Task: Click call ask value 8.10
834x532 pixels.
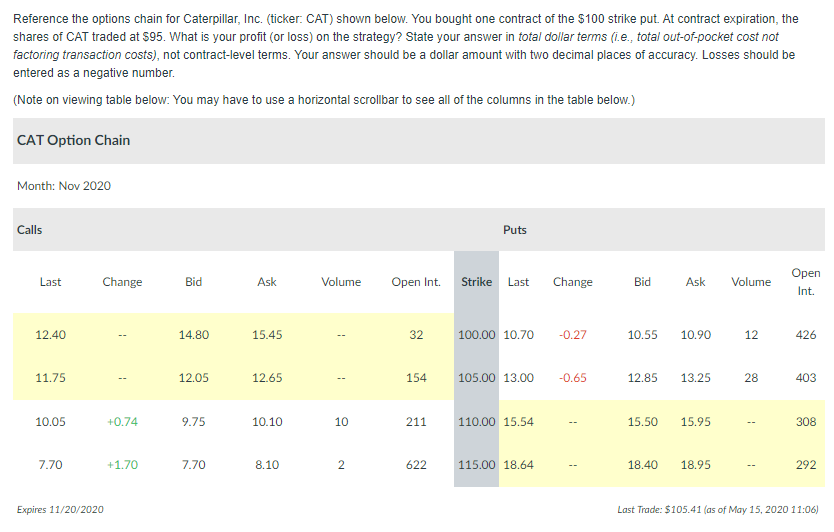Action: coord(267,465)
